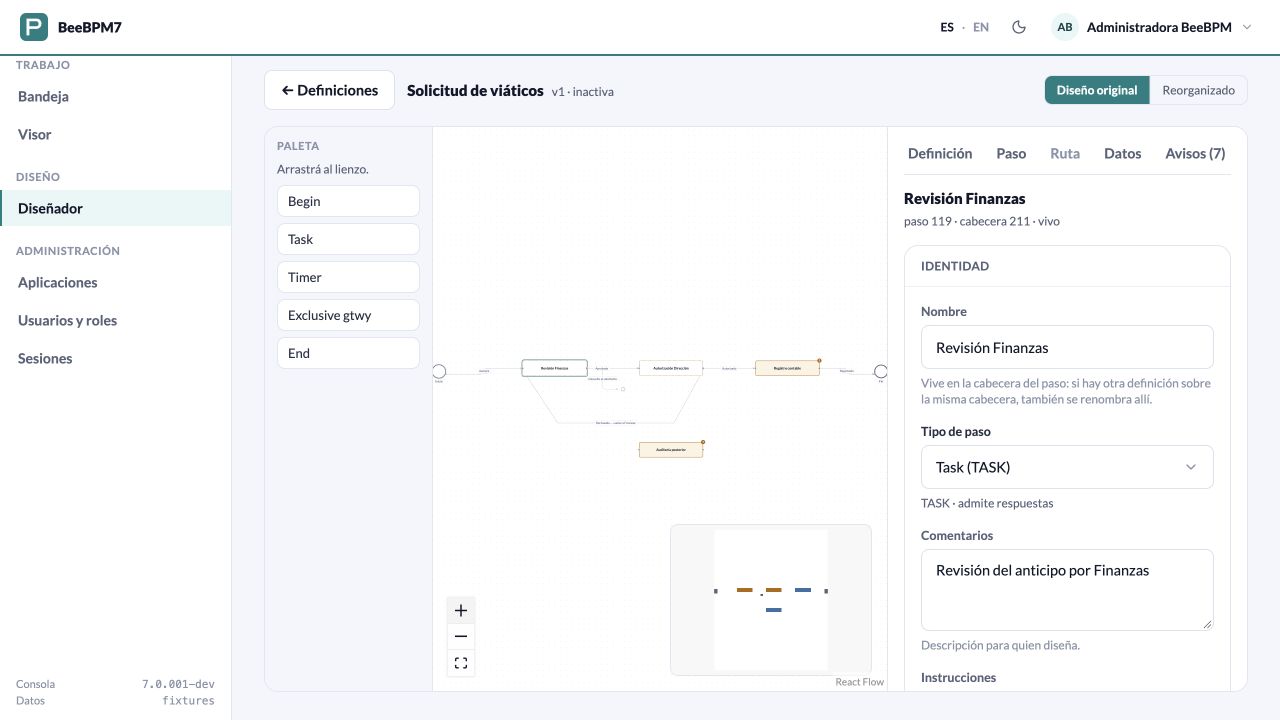
Task: Select the Registro contable node
Action: tap(787, 368)
